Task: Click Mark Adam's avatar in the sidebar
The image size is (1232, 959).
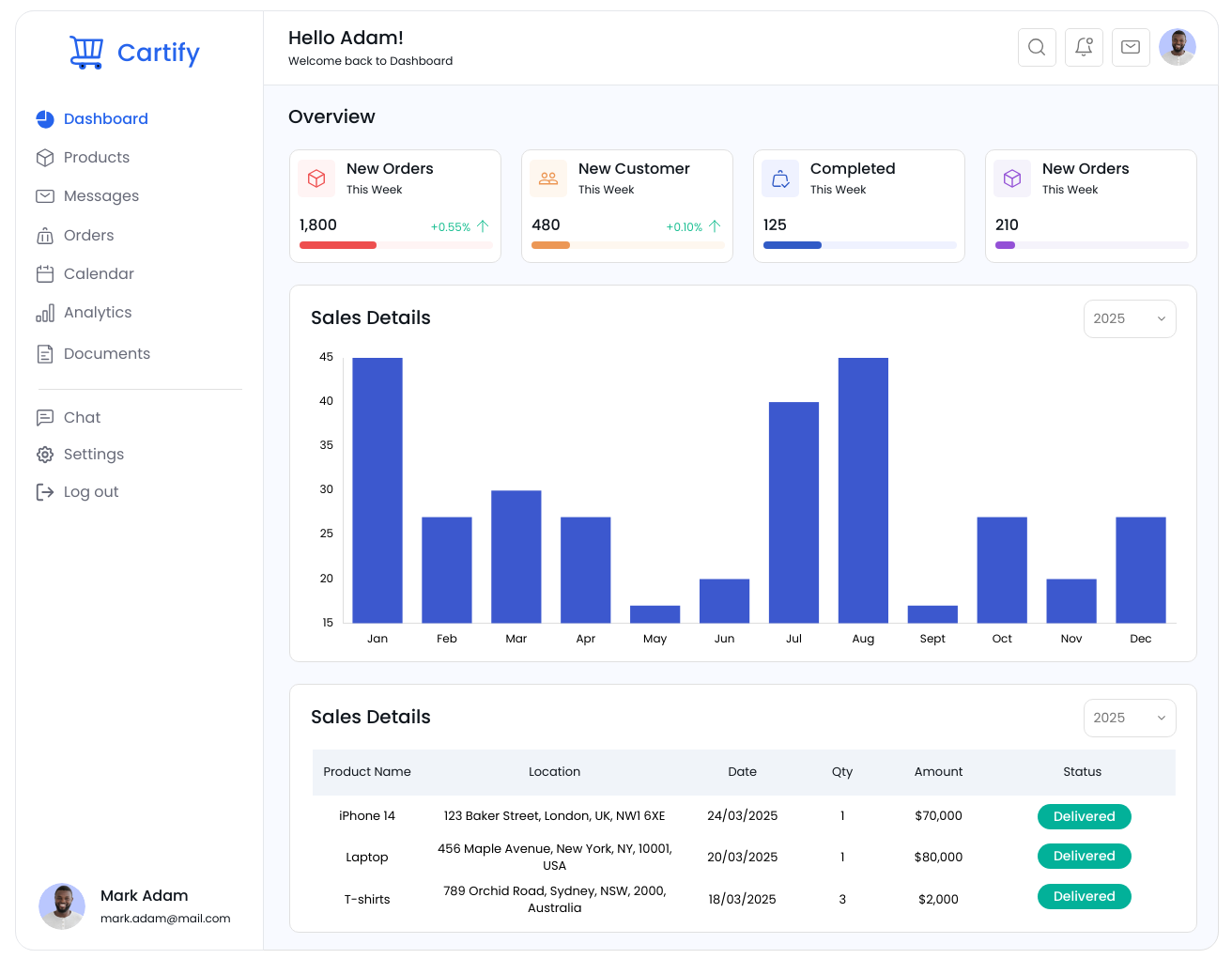Action: [x=62, y=906]
